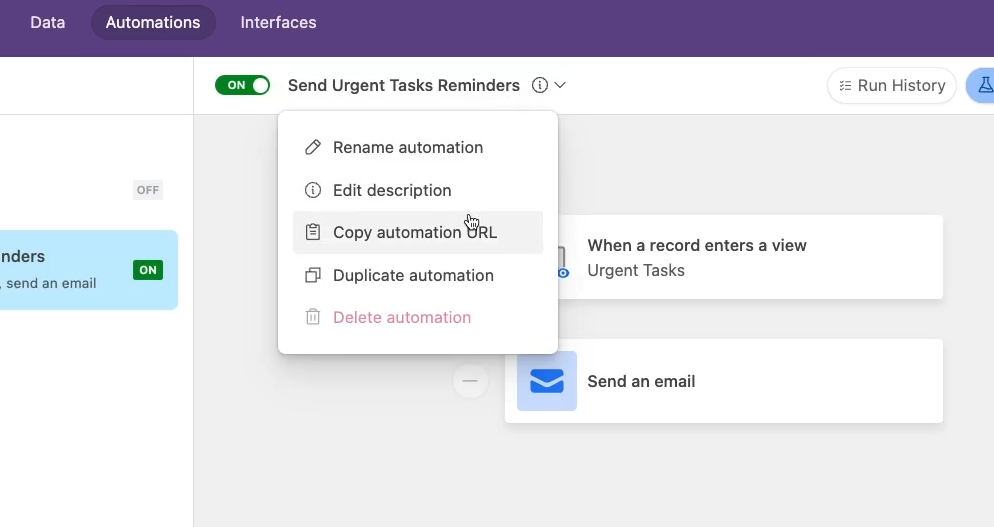Switch to the Interfaces tab
This screenshot has width=994, height=527.
coord(278,22)
